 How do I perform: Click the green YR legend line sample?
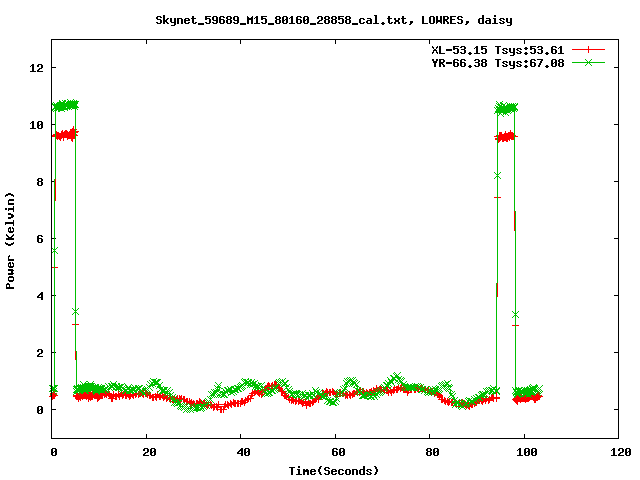588,62
